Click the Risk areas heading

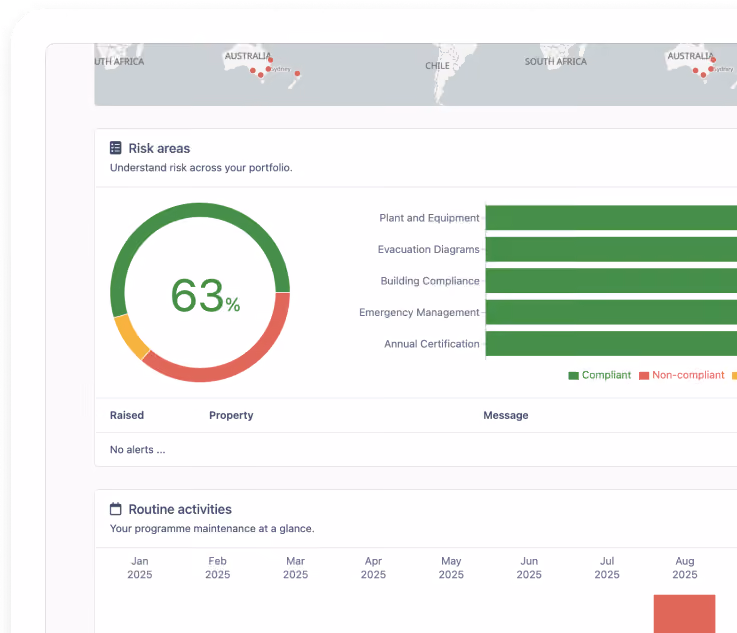159,148
